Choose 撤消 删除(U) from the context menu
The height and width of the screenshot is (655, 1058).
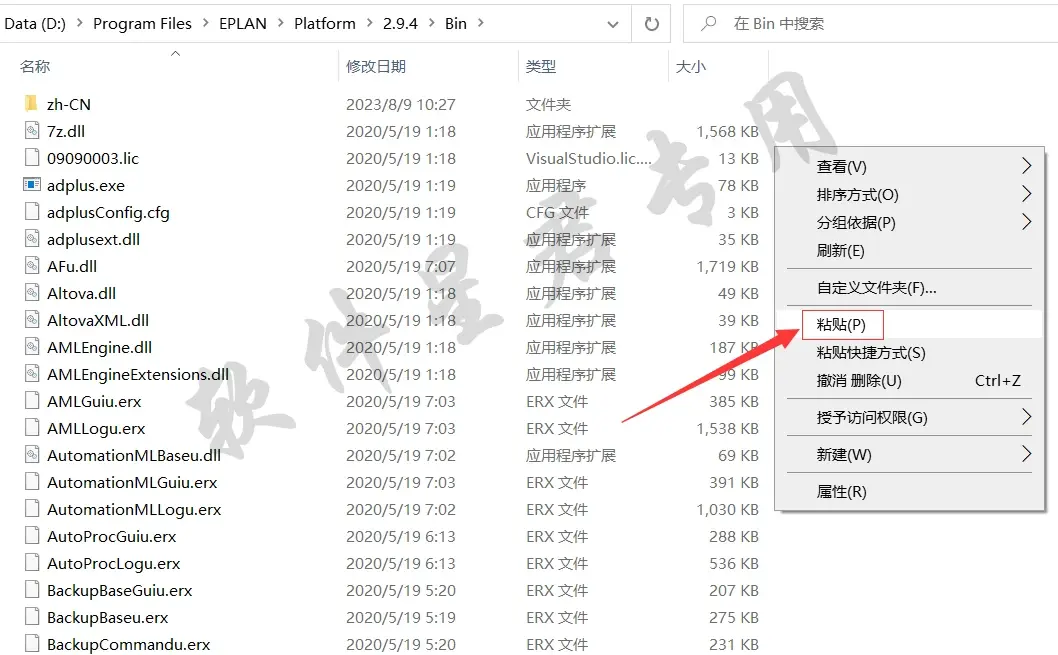point(910,380)
